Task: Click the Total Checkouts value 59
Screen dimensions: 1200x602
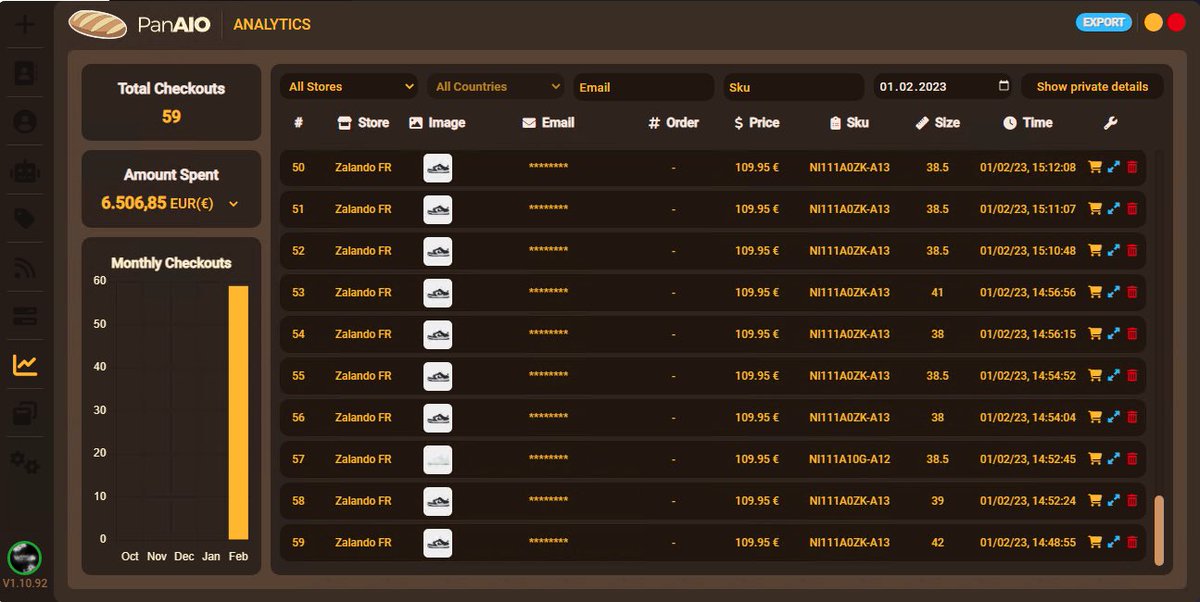Action: pyautogui.click(x=171, y=117)
